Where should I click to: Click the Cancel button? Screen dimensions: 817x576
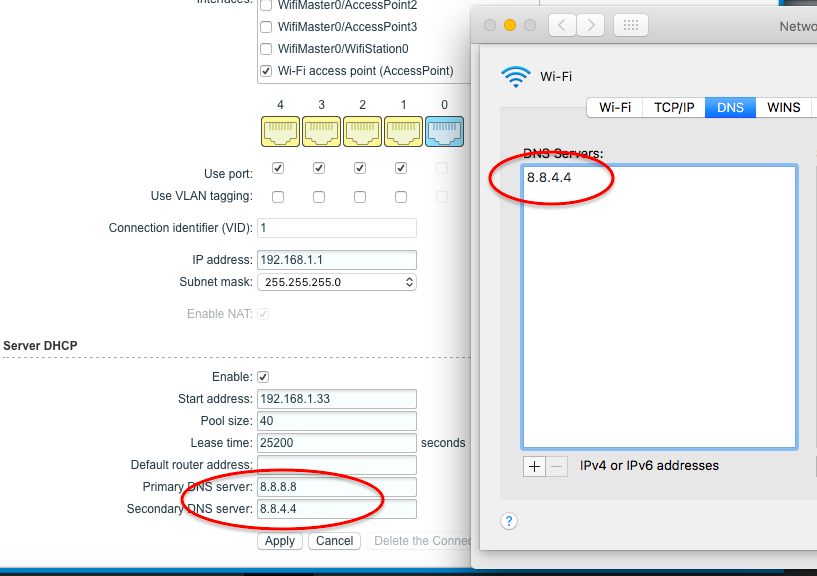(x=335, y=541)
